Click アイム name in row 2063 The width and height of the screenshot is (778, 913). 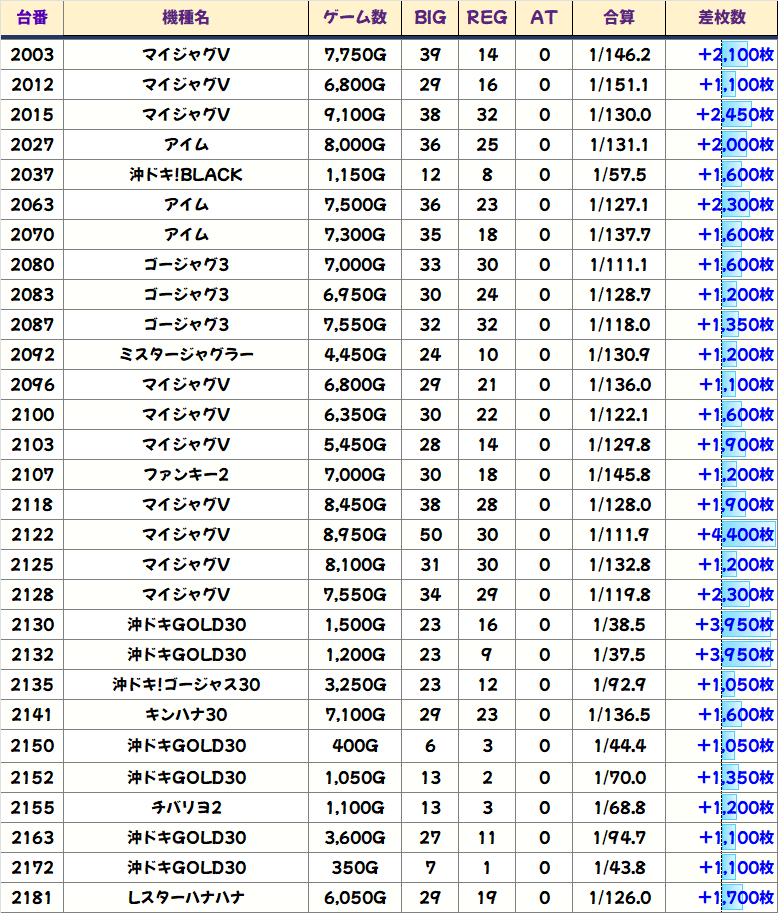coord(186,205)
